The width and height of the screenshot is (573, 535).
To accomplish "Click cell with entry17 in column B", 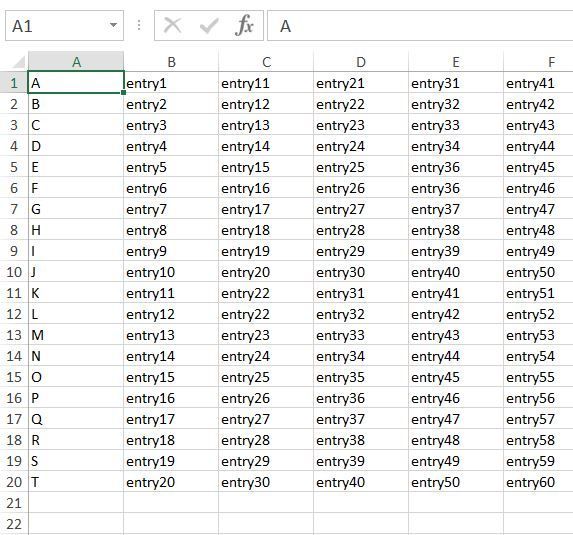I will pyautogui.click(x=171, y=418).
